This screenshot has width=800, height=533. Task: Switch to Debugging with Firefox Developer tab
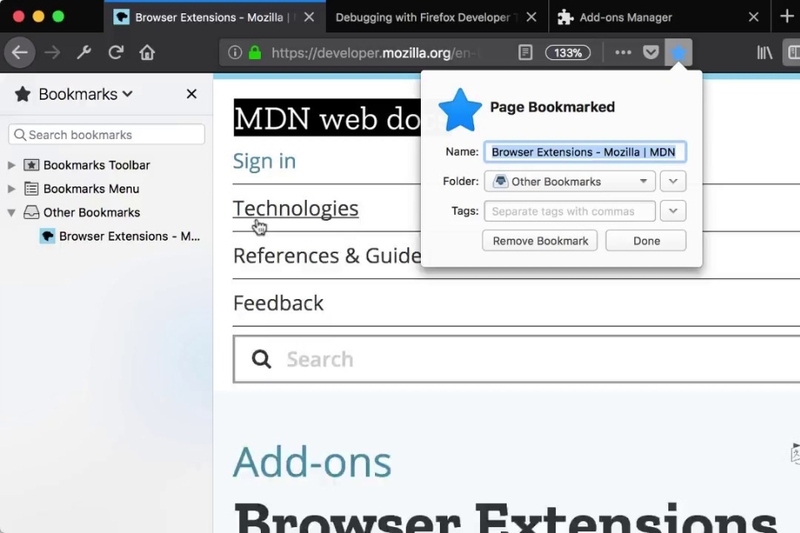point(426,17)
